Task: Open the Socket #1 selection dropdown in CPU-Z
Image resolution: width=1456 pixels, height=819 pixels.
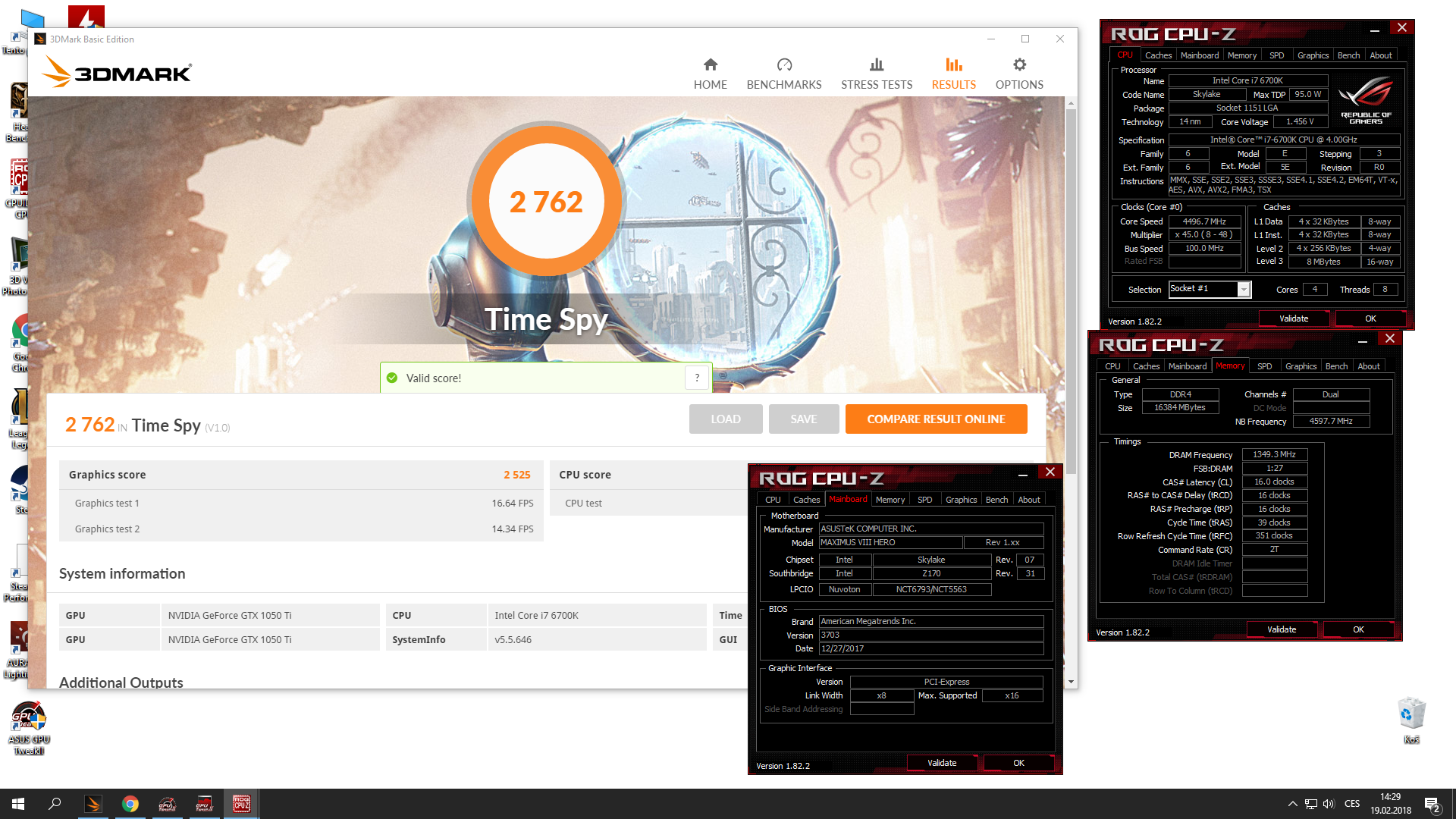Action: click(1243, 289)
